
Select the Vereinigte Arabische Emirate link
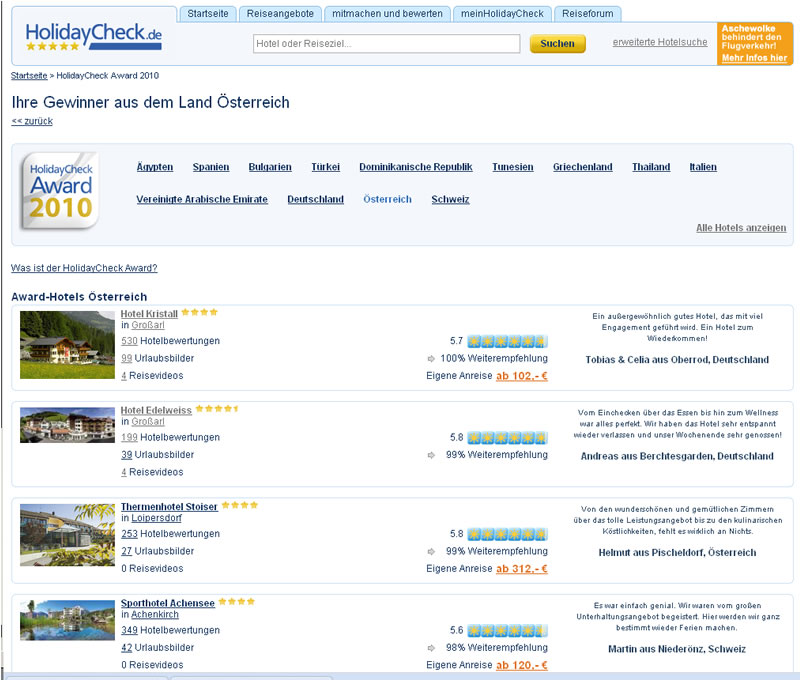coord(202,199)
